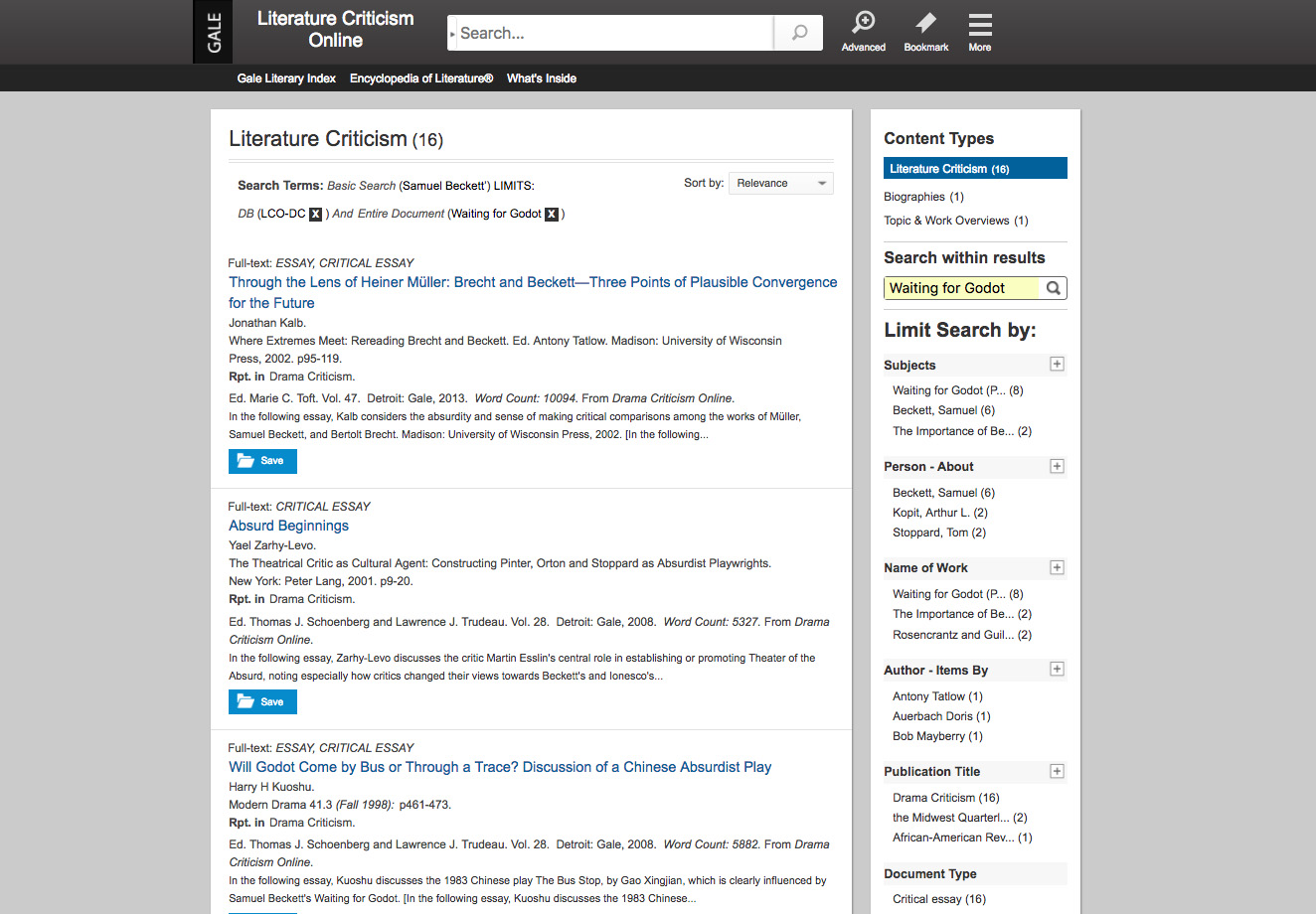Click the main Search input field
The image size is (1316, 914).
click(614, 33)
